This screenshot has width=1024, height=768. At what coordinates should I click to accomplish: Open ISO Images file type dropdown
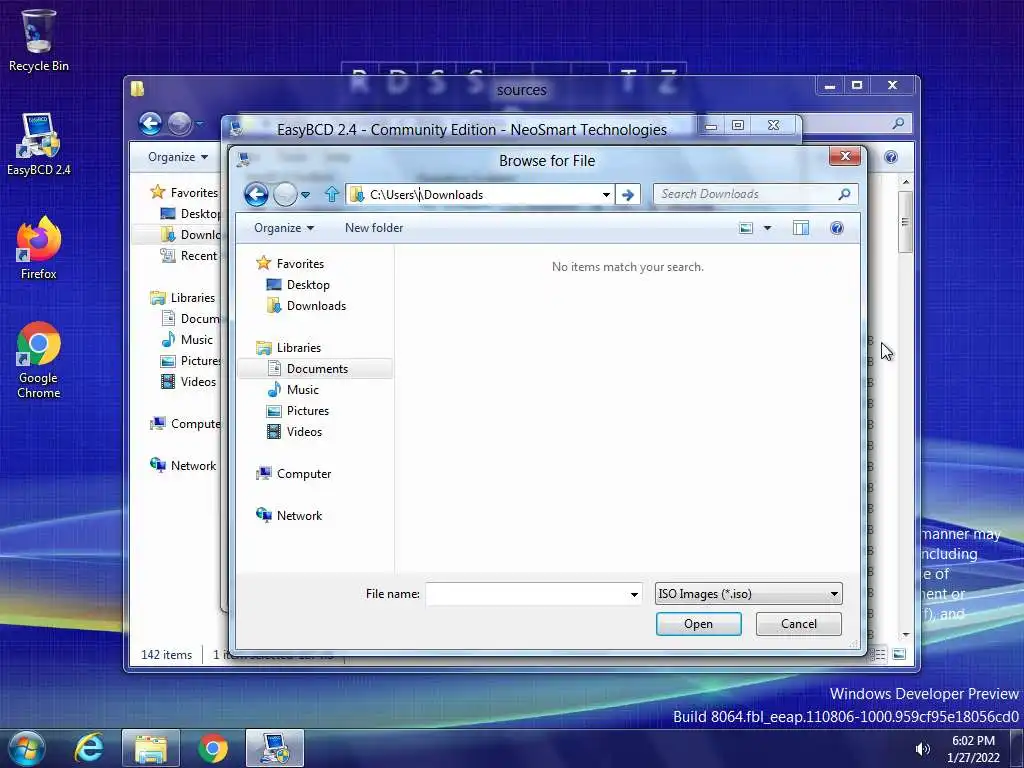(x=748, y=594)
